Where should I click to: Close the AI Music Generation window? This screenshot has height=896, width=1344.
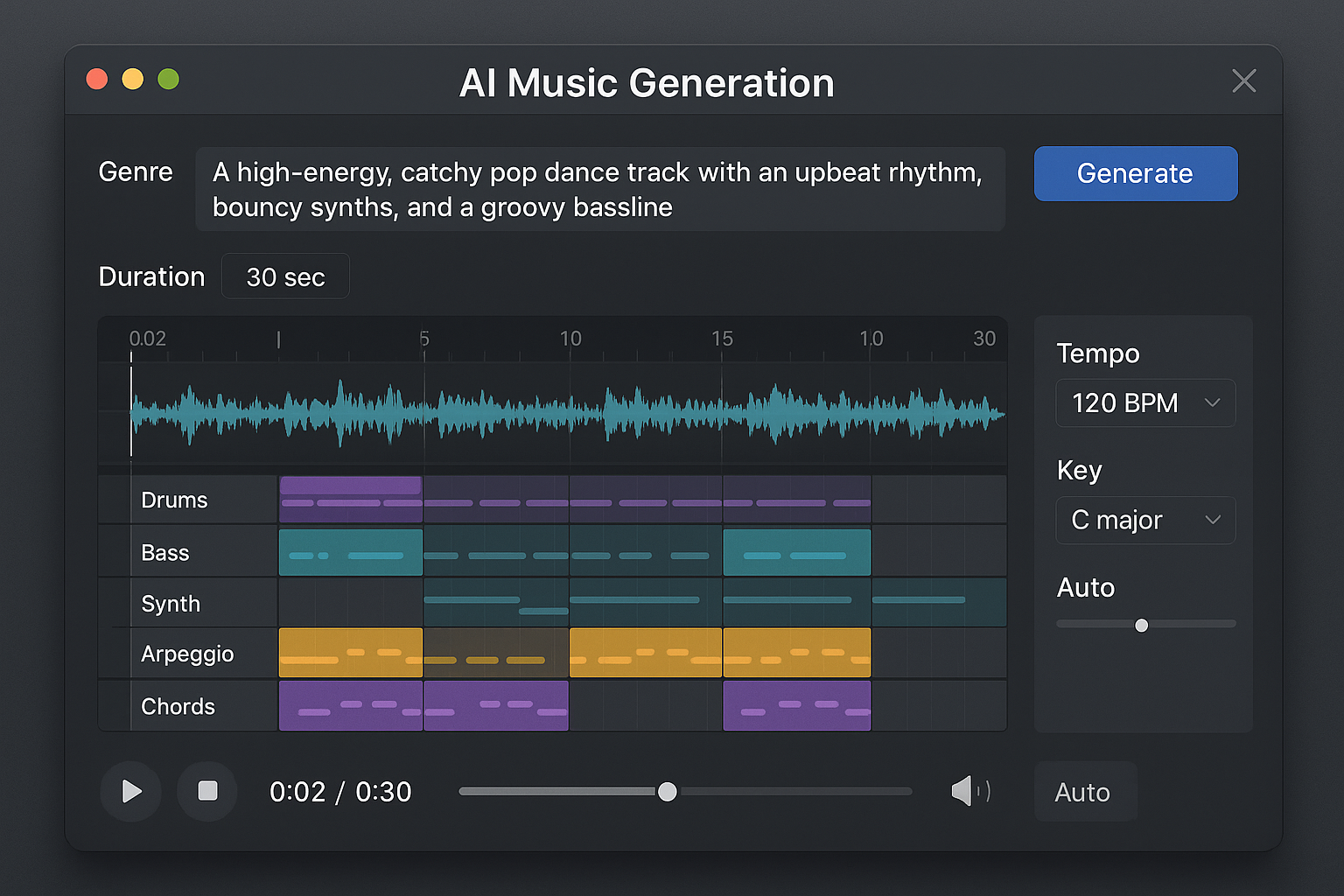(1243, 80)
